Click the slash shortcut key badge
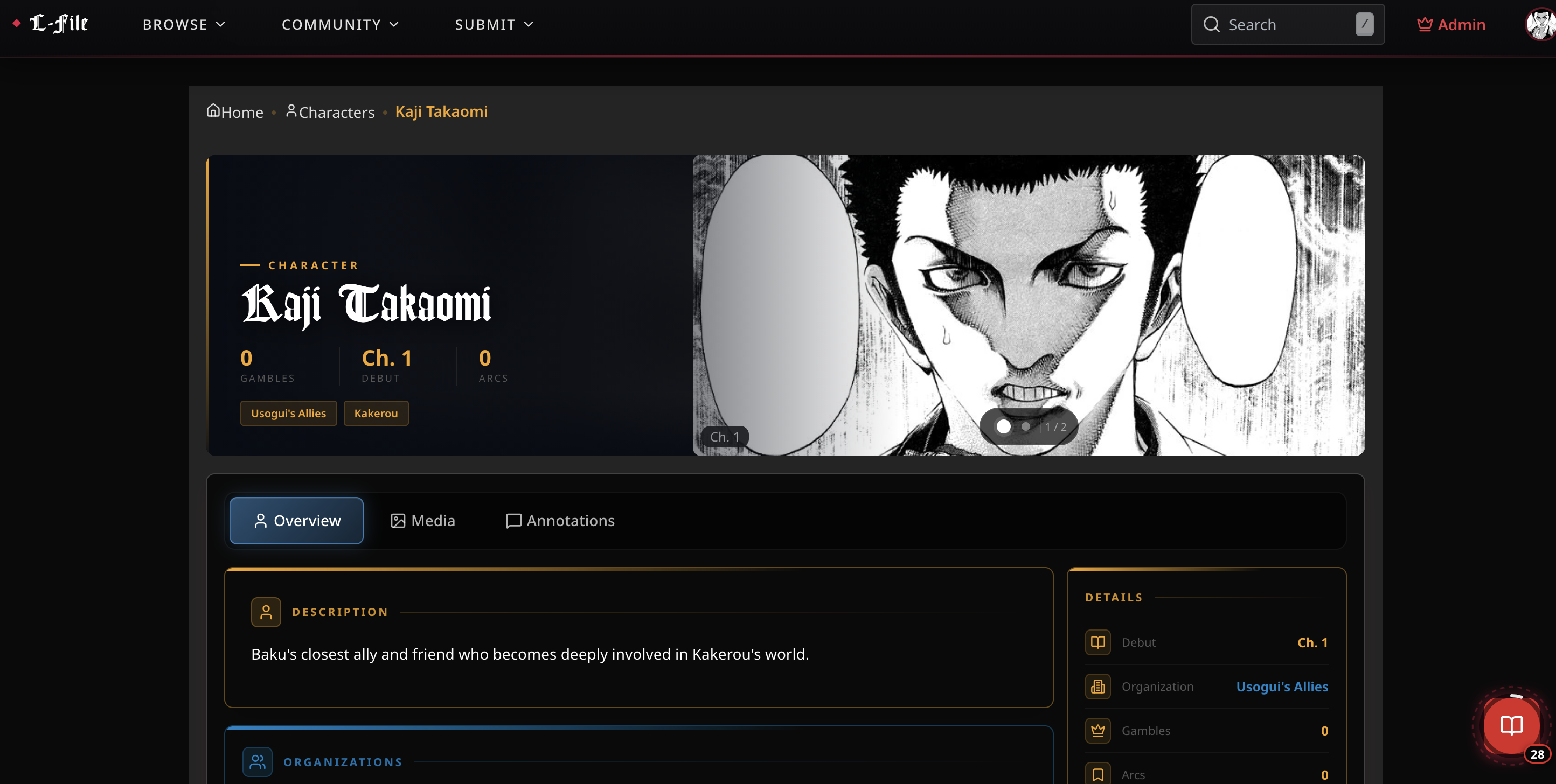Image resolution: width=1556 pixels, height=784 pixels. coord(1364,24)
